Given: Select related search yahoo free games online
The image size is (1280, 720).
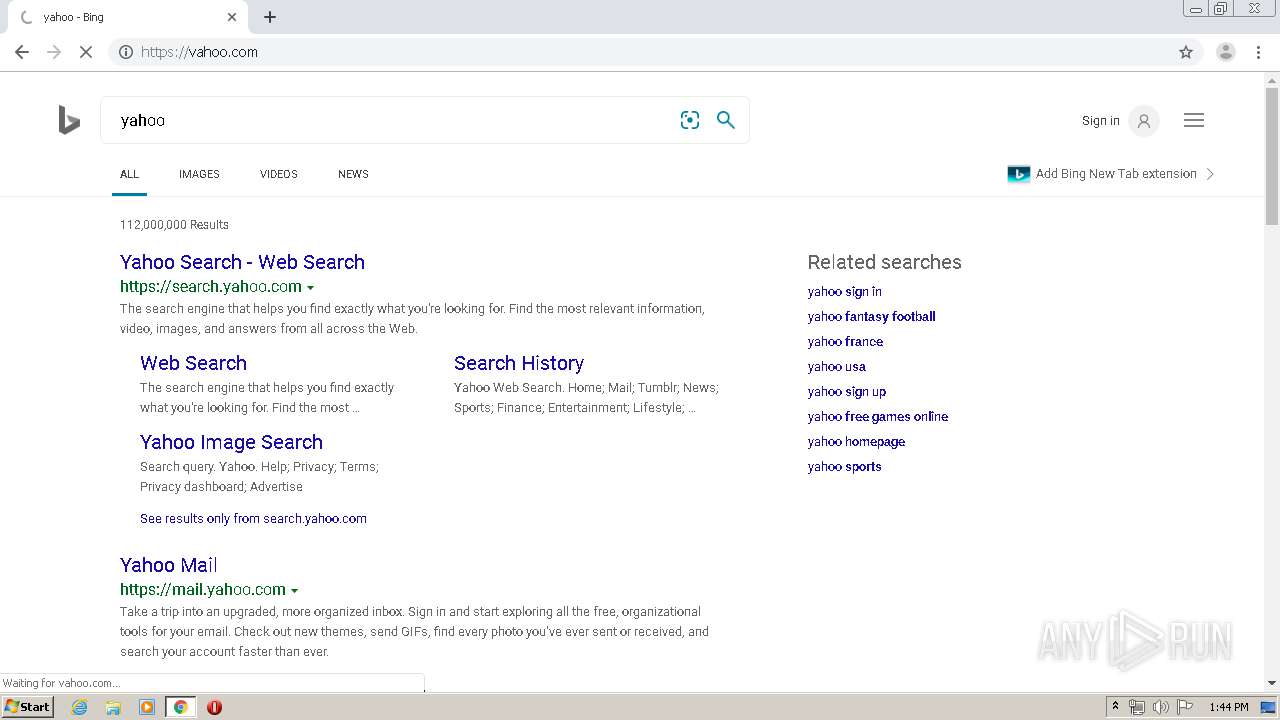Looking at the screenshot, I should [x=878, y=417].
